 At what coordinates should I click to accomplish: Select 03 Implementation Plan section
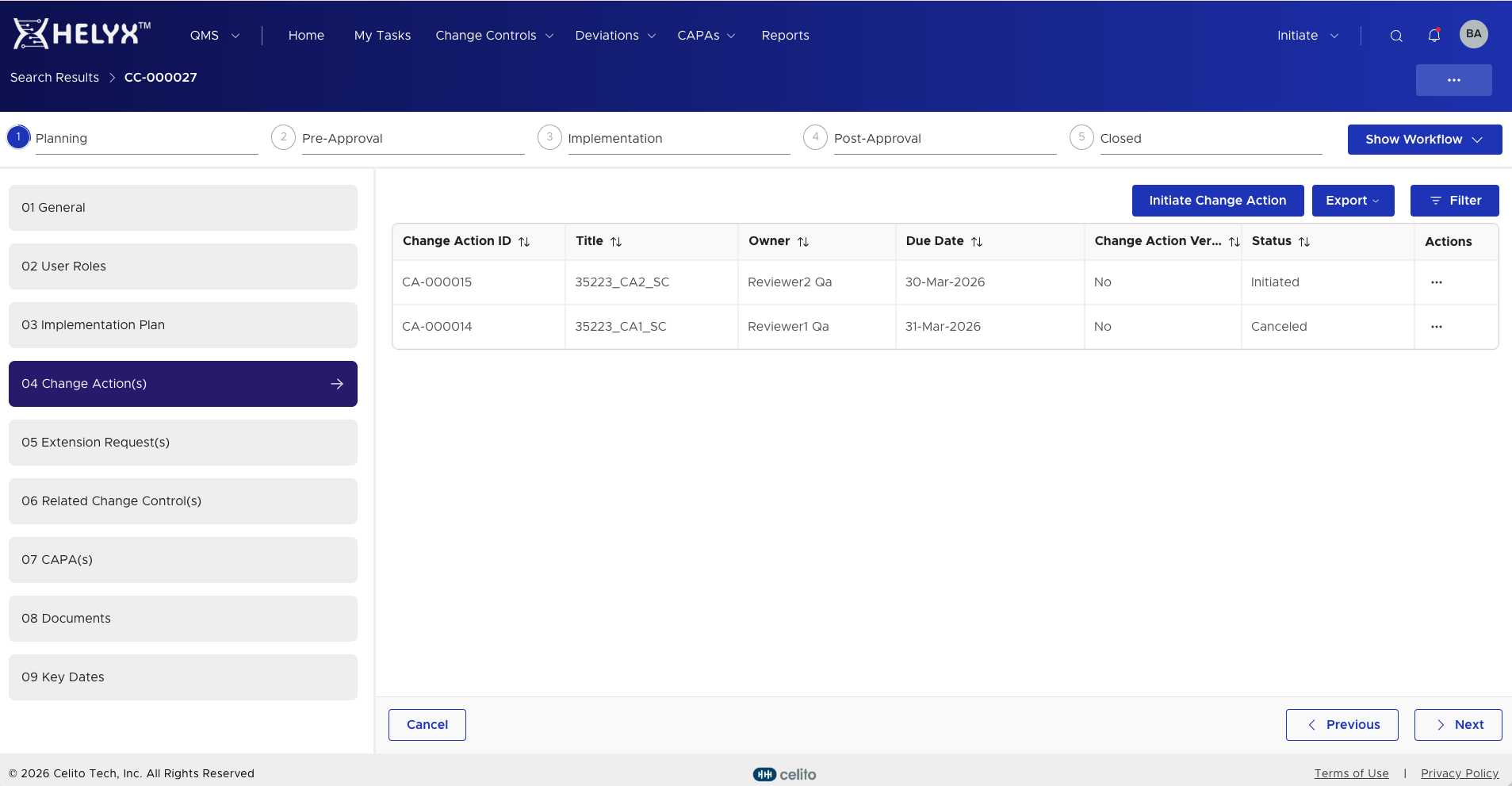(x=183, y=325)
